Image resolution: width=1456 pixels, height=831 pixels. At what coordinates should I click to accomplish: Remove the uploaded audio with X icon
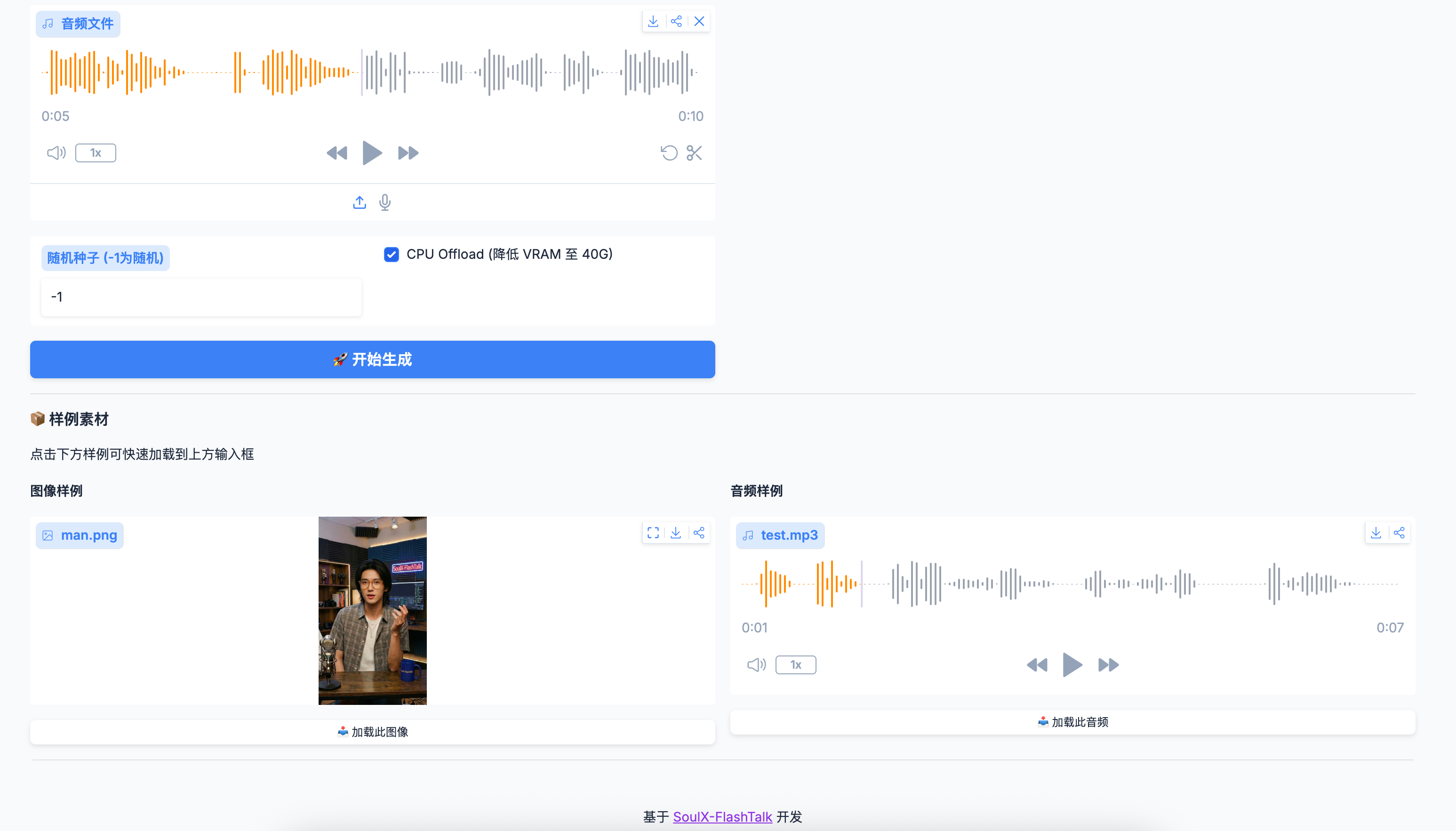(x=699, y=22)
